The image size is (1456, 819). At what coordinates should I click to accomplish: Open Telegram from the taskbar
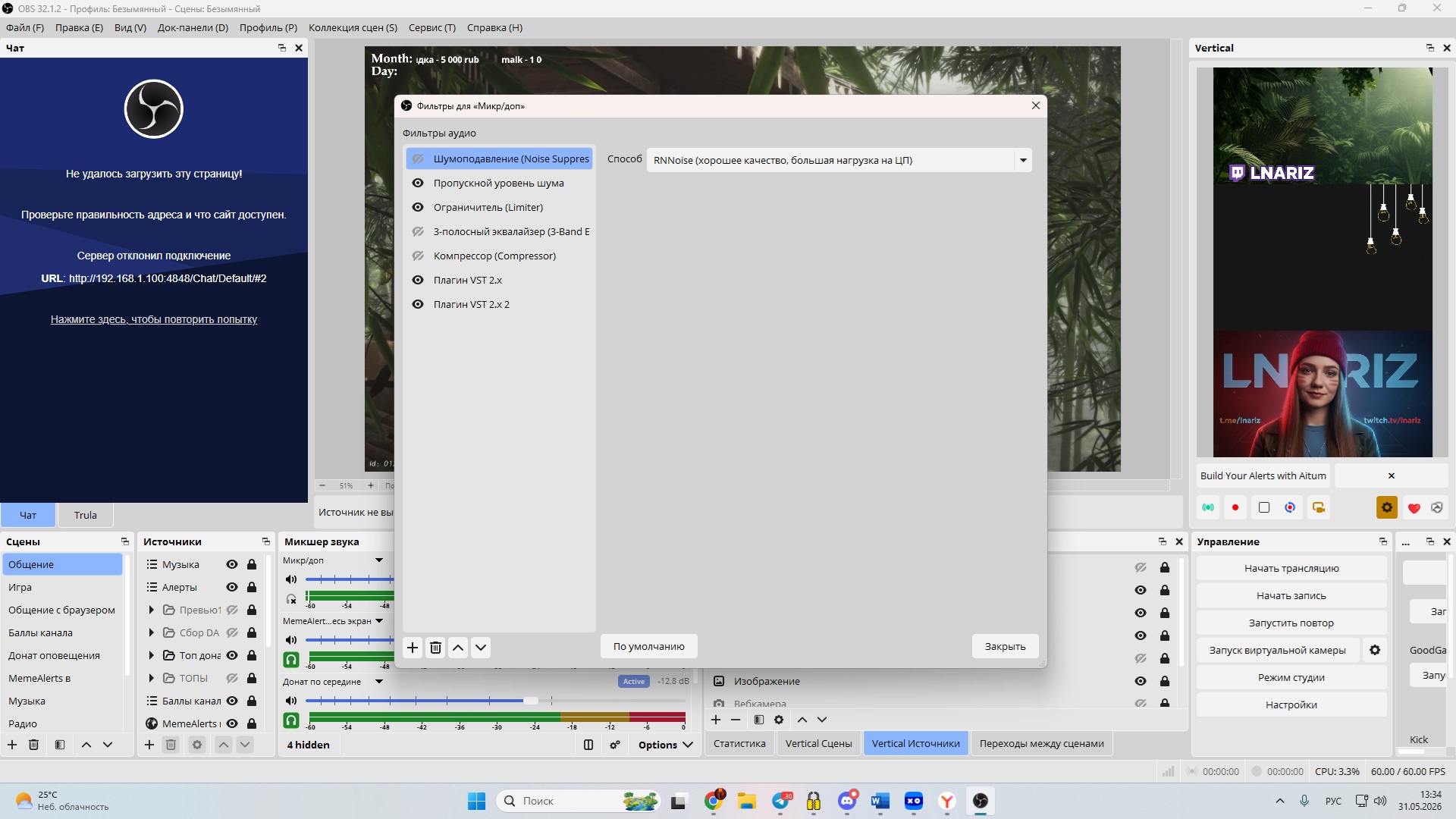click(782, 801)
